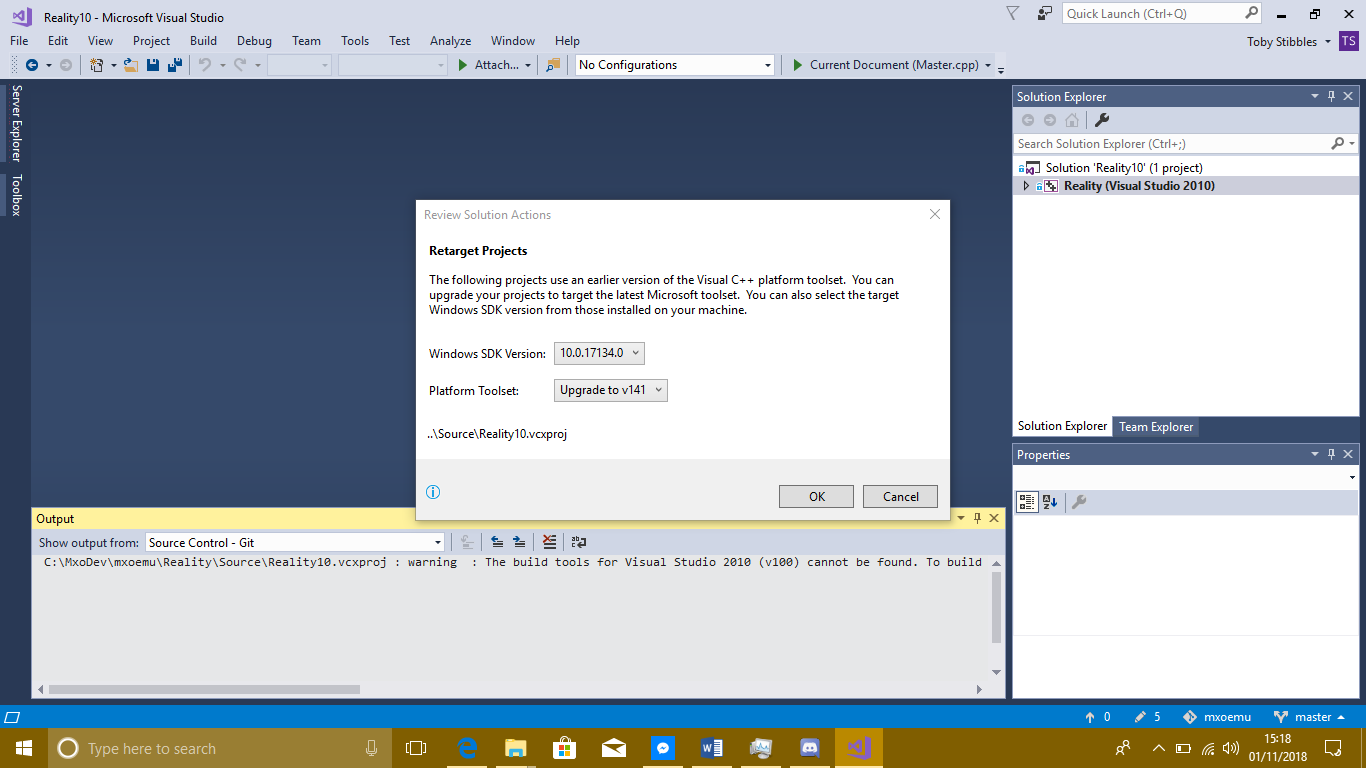Open the Build menu
1366x768 pixels.
tap(203, 41)
